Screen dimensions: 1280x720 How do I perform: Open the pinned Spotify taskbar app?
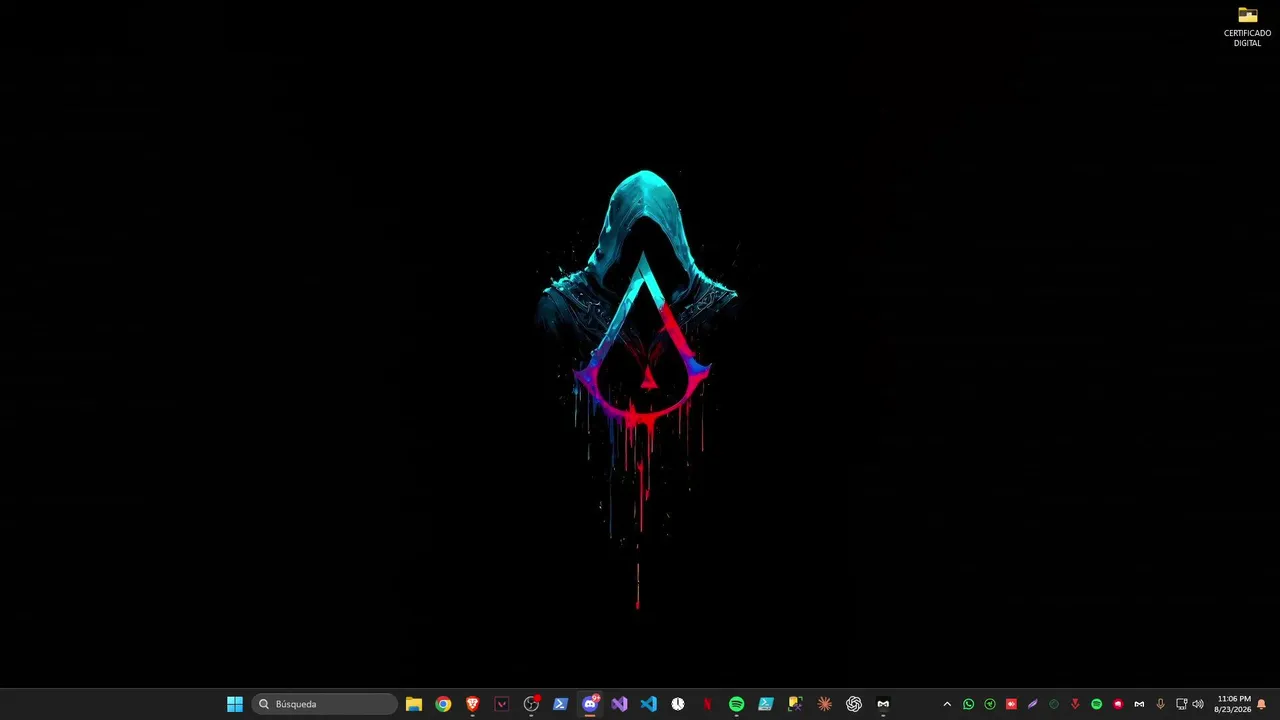[x=736, y=704]
